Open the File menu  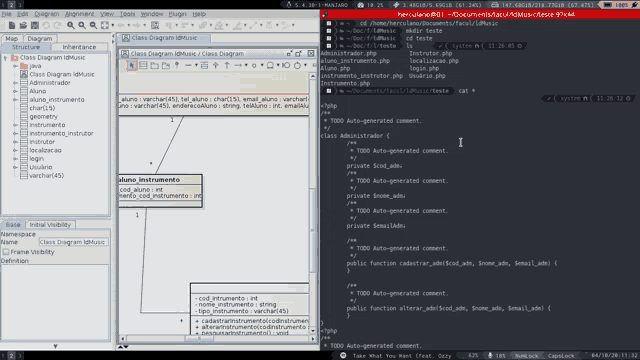coord(6,14)
